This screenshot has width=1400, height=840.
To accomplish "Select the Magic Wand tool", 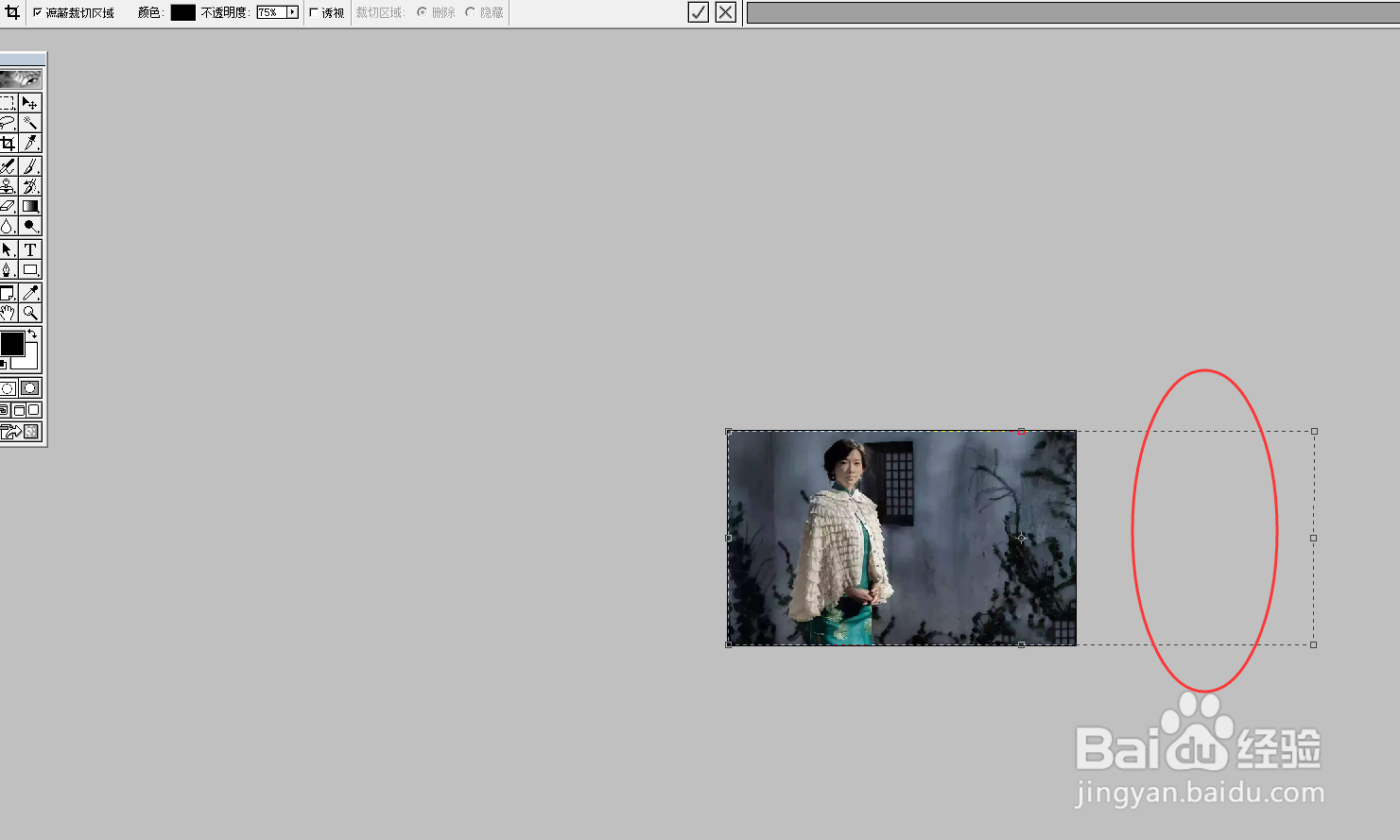I will (x=30, y=123).
